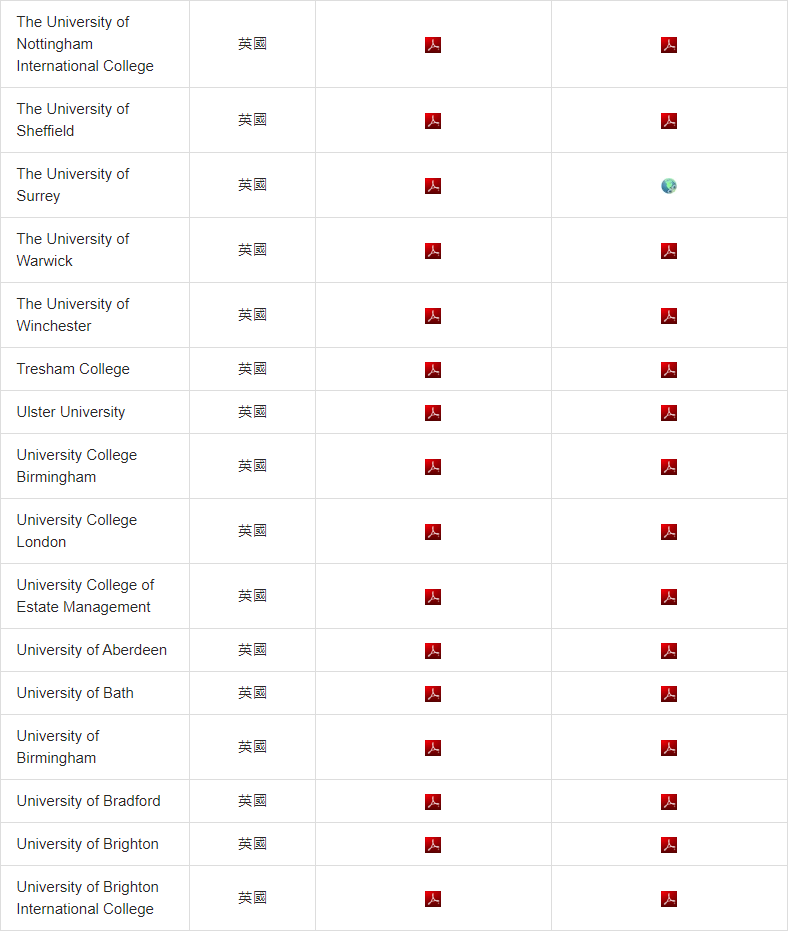Click the Tresham College name text
Viewport: 788px width, 931px height.
[73, 369]
